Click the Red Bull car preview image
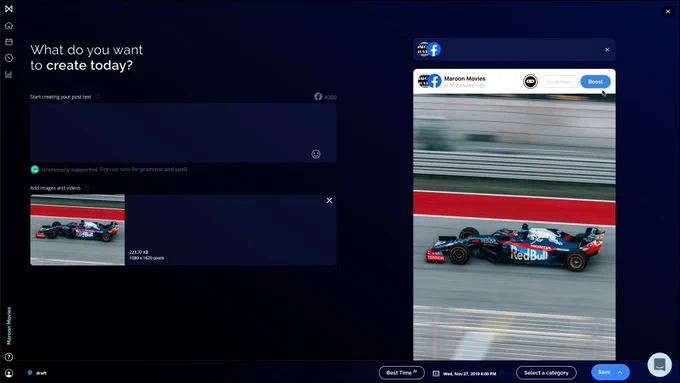 (x=514, y=227)
